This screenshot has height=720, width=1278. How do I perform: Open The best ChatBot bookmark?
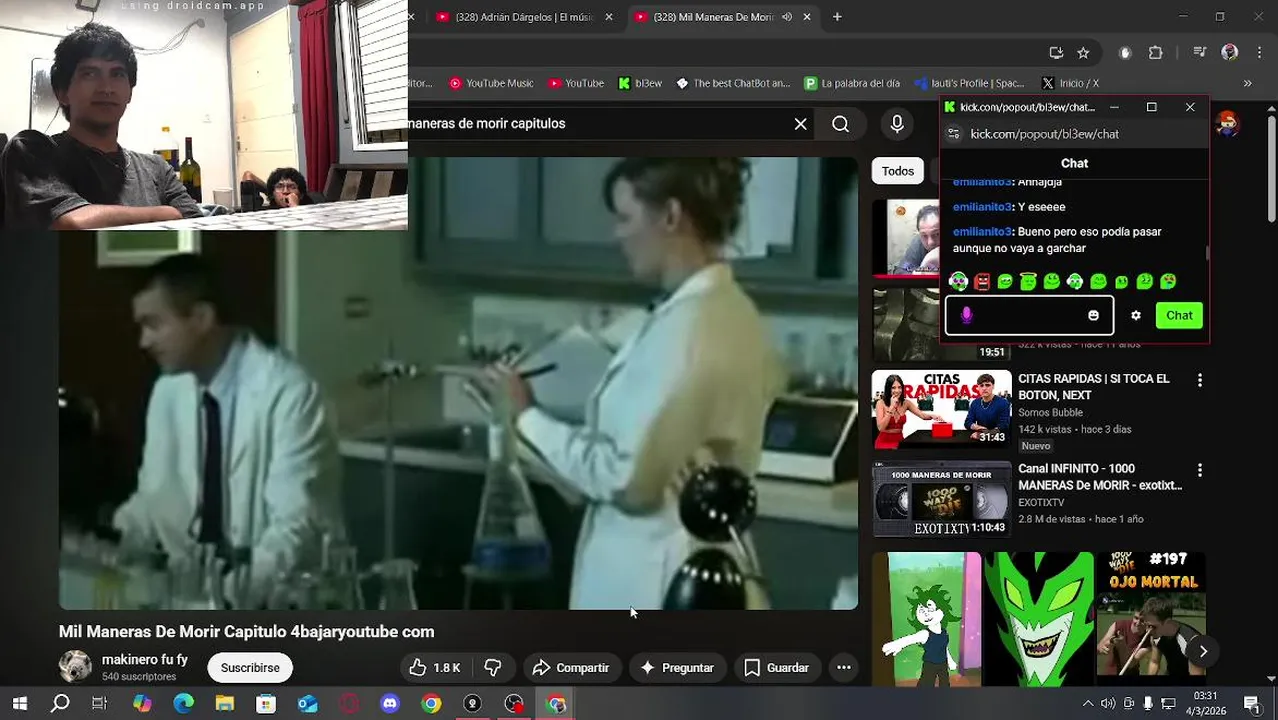tap(733, 84)
